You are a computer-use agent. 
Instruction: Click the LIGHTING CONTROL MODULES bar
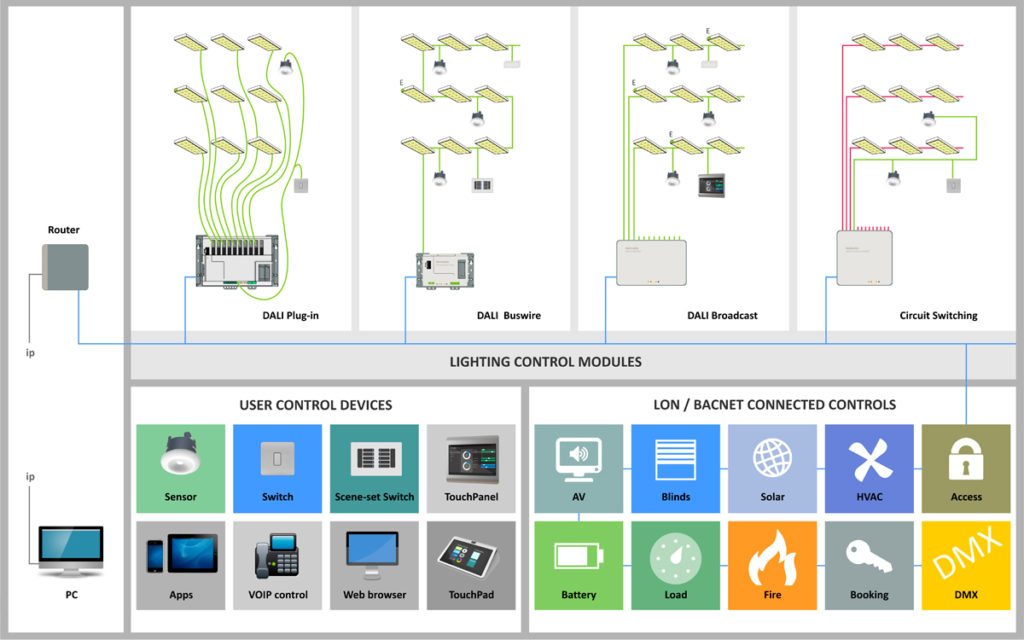point(546,362)
